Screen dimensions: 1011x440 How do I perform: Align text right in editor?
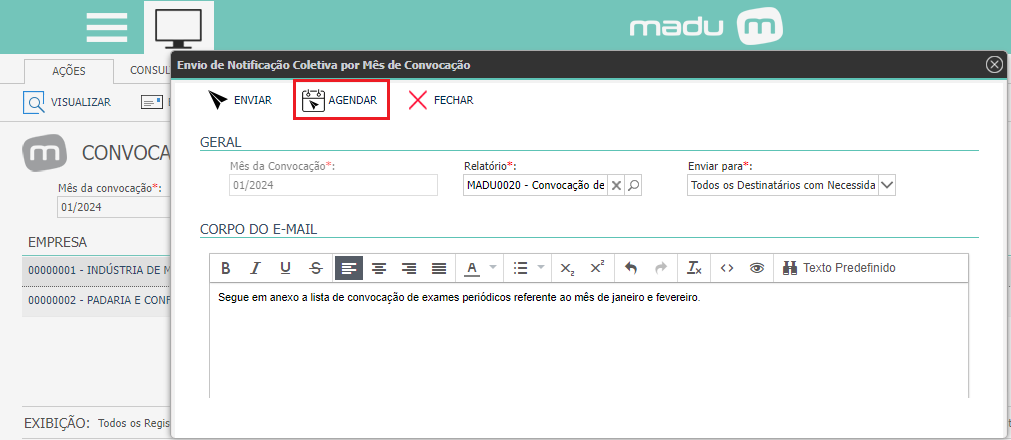(408, 268)
